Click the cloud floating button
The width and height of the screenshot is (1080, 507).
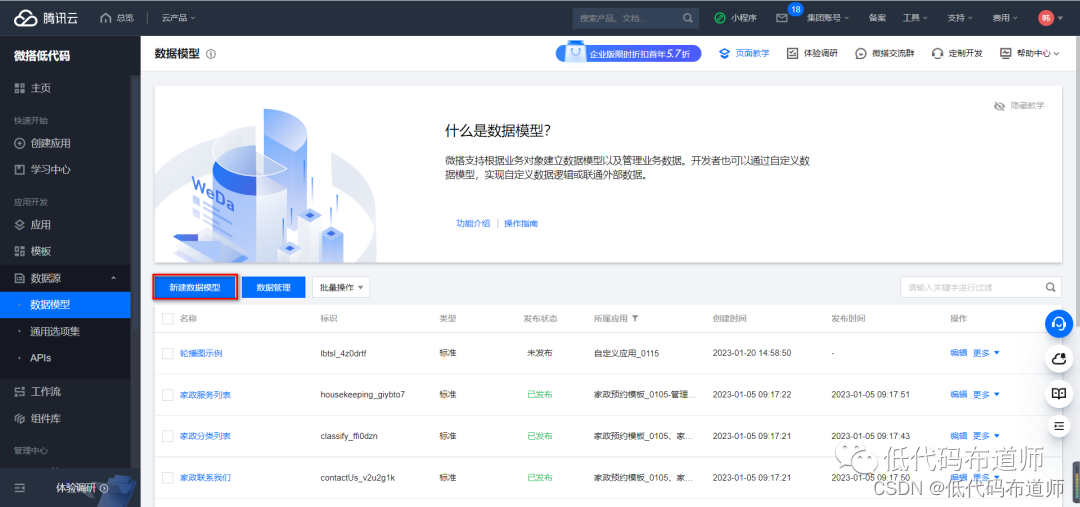tap(1059, 358)
